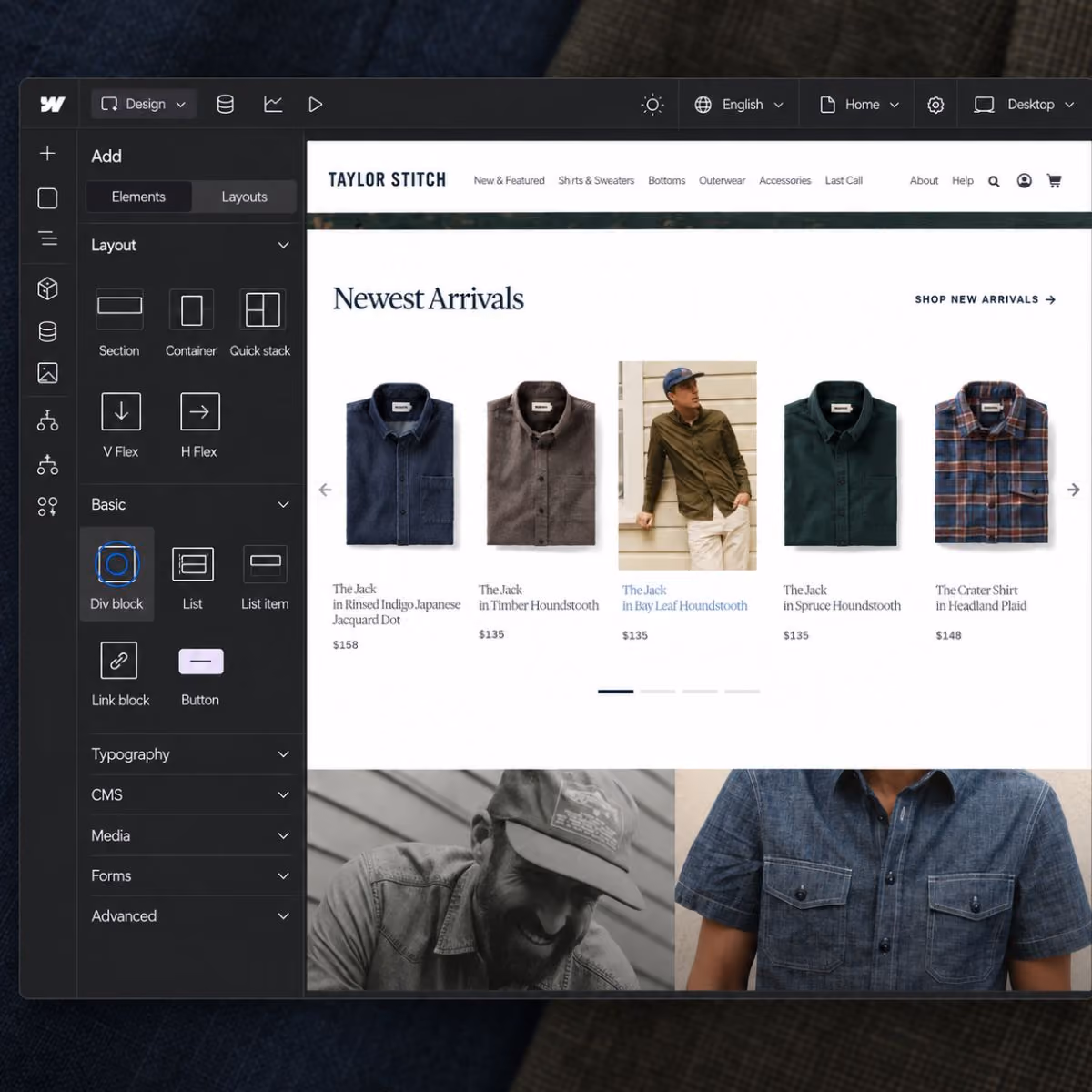The width and height of the screenshot is (1092, 1092).
Task: Open the Assets image icon in sidebar
Action: pos(47,373)
